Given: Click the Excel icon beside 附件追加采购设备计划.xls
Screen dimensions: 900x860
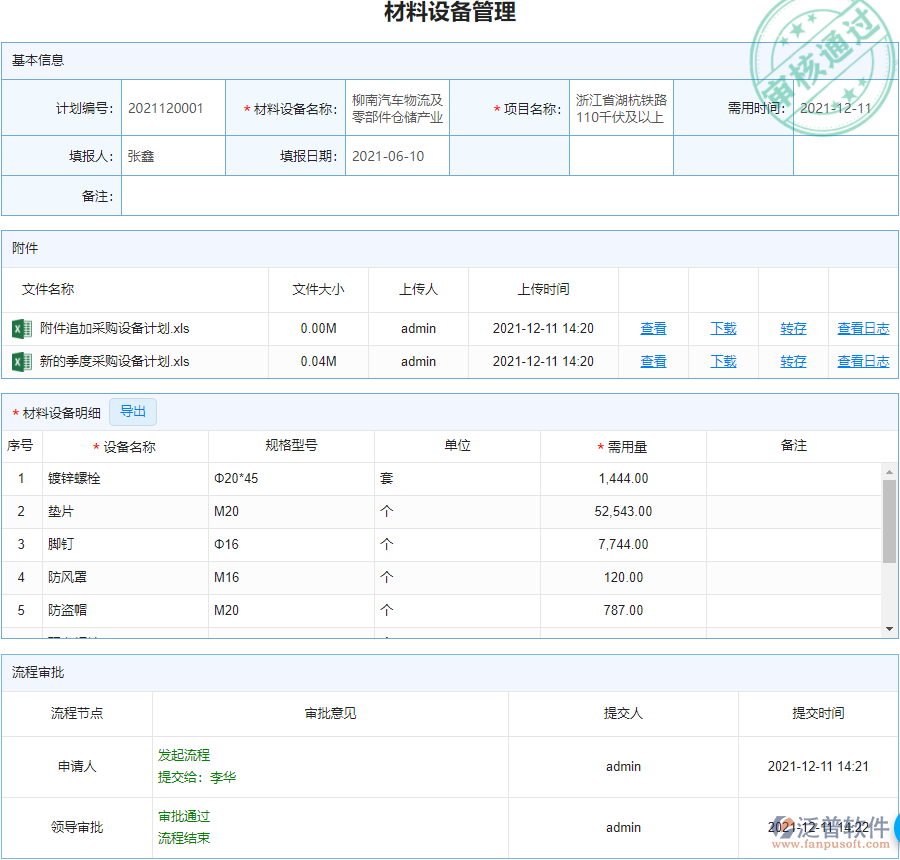Looking at the screenshot, I should click(x=22, y=328).
